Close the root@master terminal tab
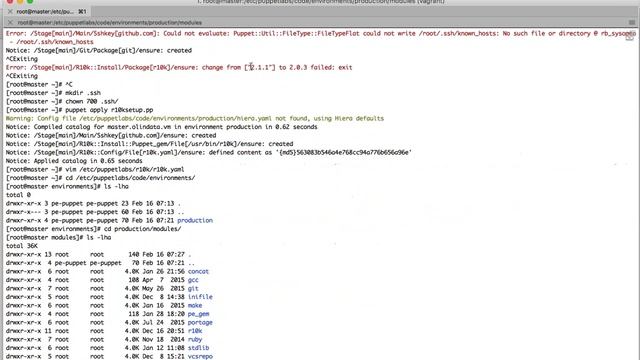 10,11
